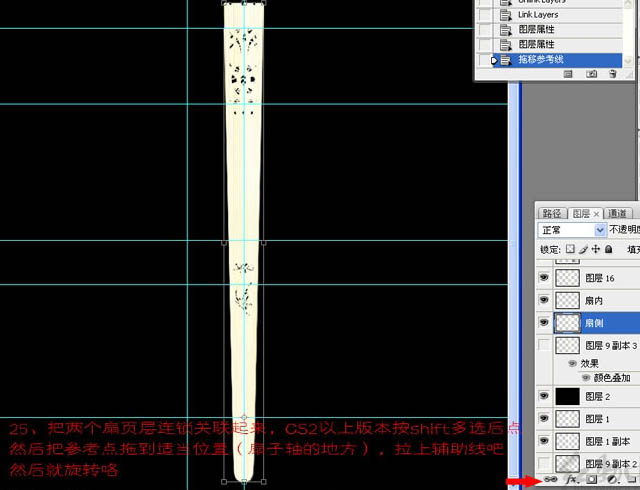Viewport: 640px width, 490px height.
Task: Show layer 图层 9 副本 2 visibility box
Action: click(544, 463)
